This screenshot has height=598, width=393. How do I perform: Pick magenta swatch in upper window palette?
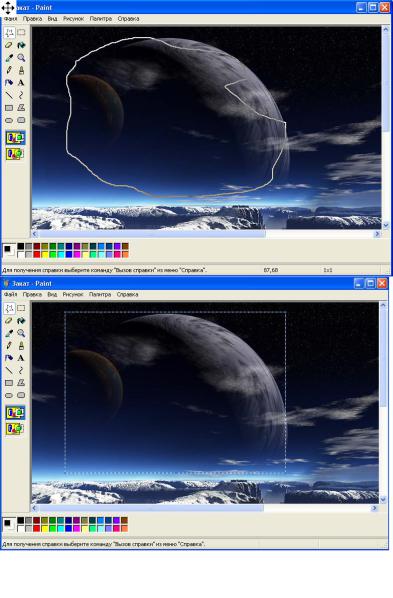click(x=77, y=254)
